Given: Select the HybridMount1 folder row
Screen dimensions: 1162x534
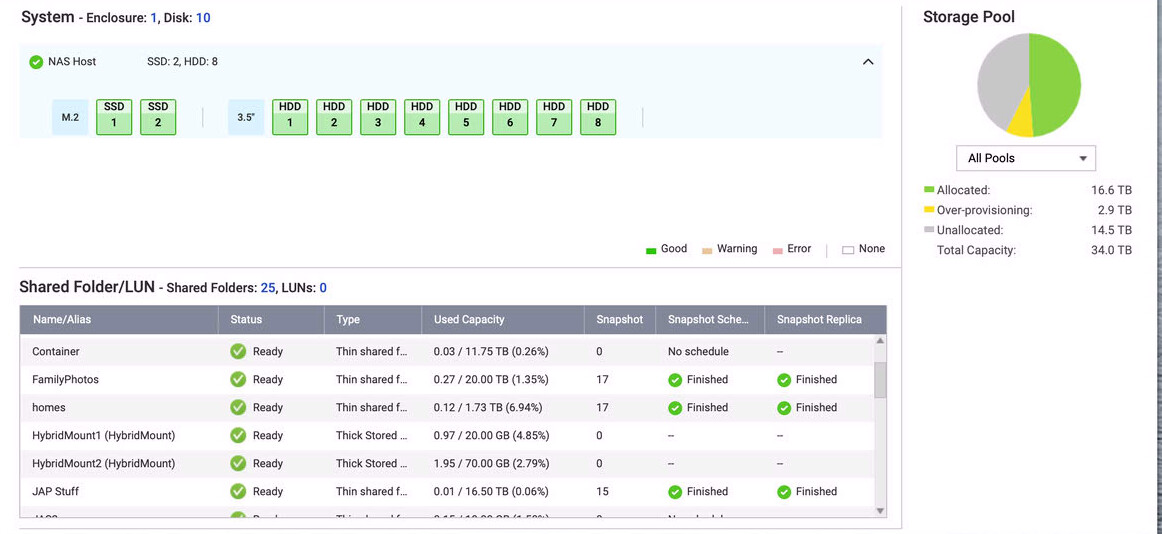Looking at the screenshot, I should tap(103, 436).
